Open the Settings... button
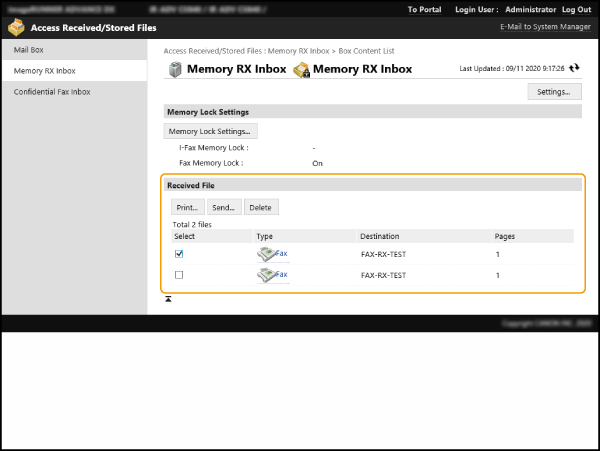 553,92
